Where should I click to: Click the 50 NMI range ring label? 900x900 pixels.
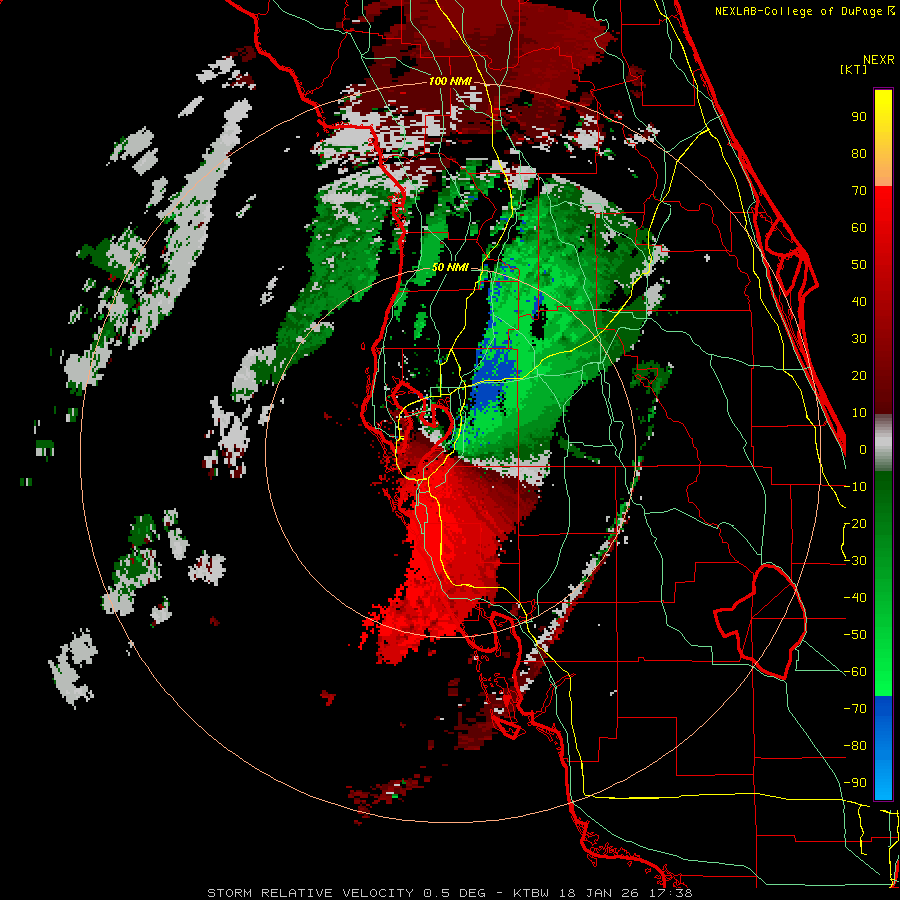pos(450,267)
